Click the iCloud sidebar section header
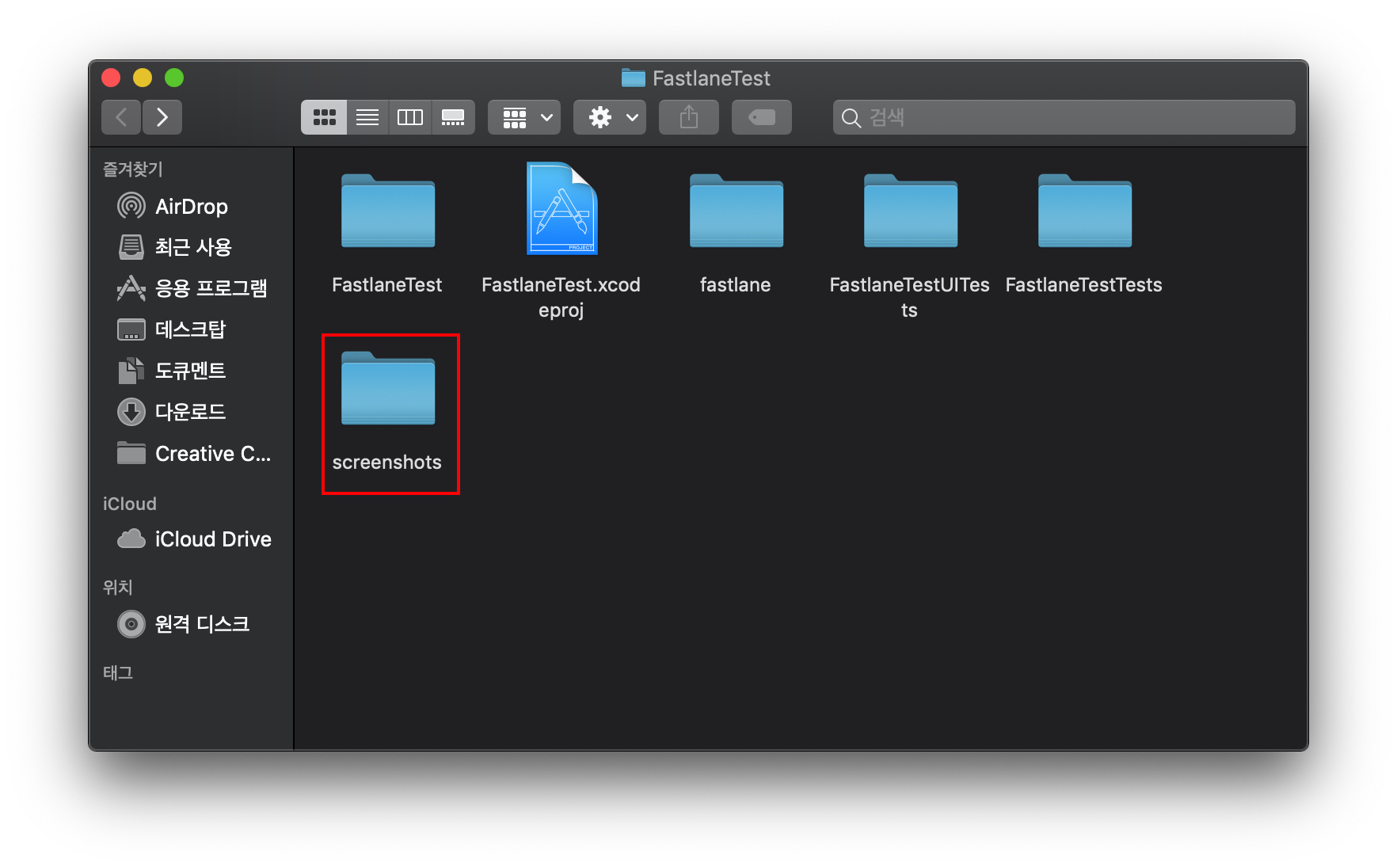The width and height of the screenshot is (1397, 868). pyautogui.click(x=130, y=504)
